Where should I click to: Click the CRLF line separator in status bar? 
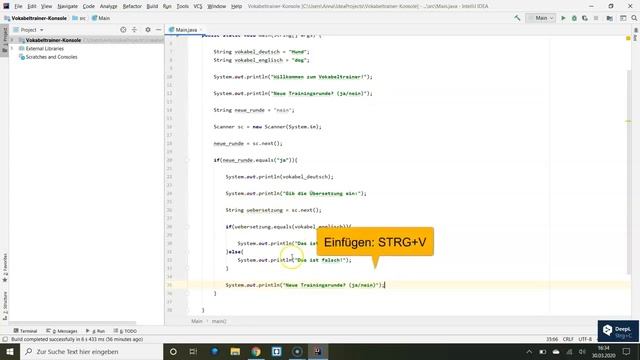click(568, 339)
